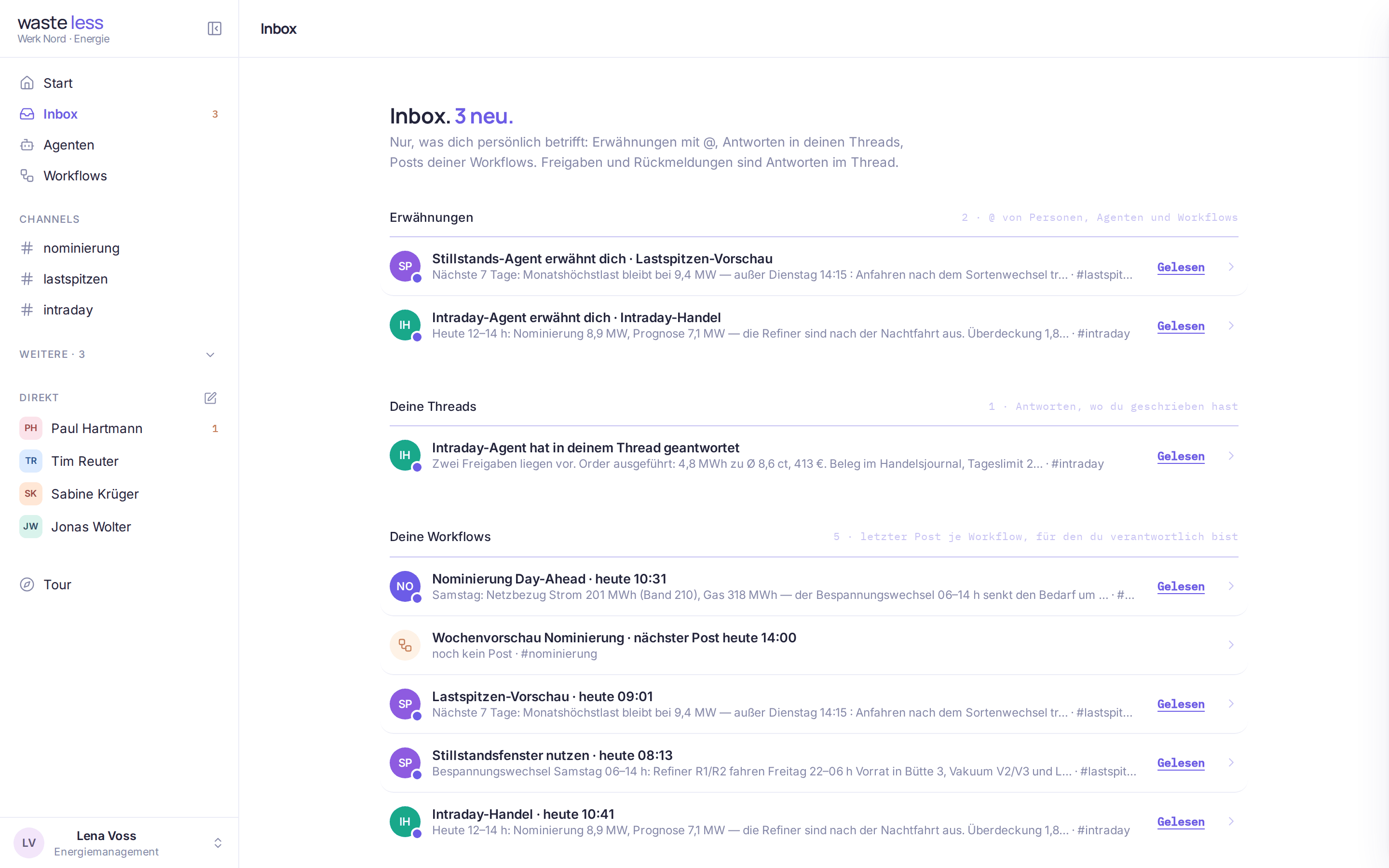The image size is (1389, 868).
Task: Open Intraday-Agent erwähnt dich via chevron
Action: click(1231, 325)
